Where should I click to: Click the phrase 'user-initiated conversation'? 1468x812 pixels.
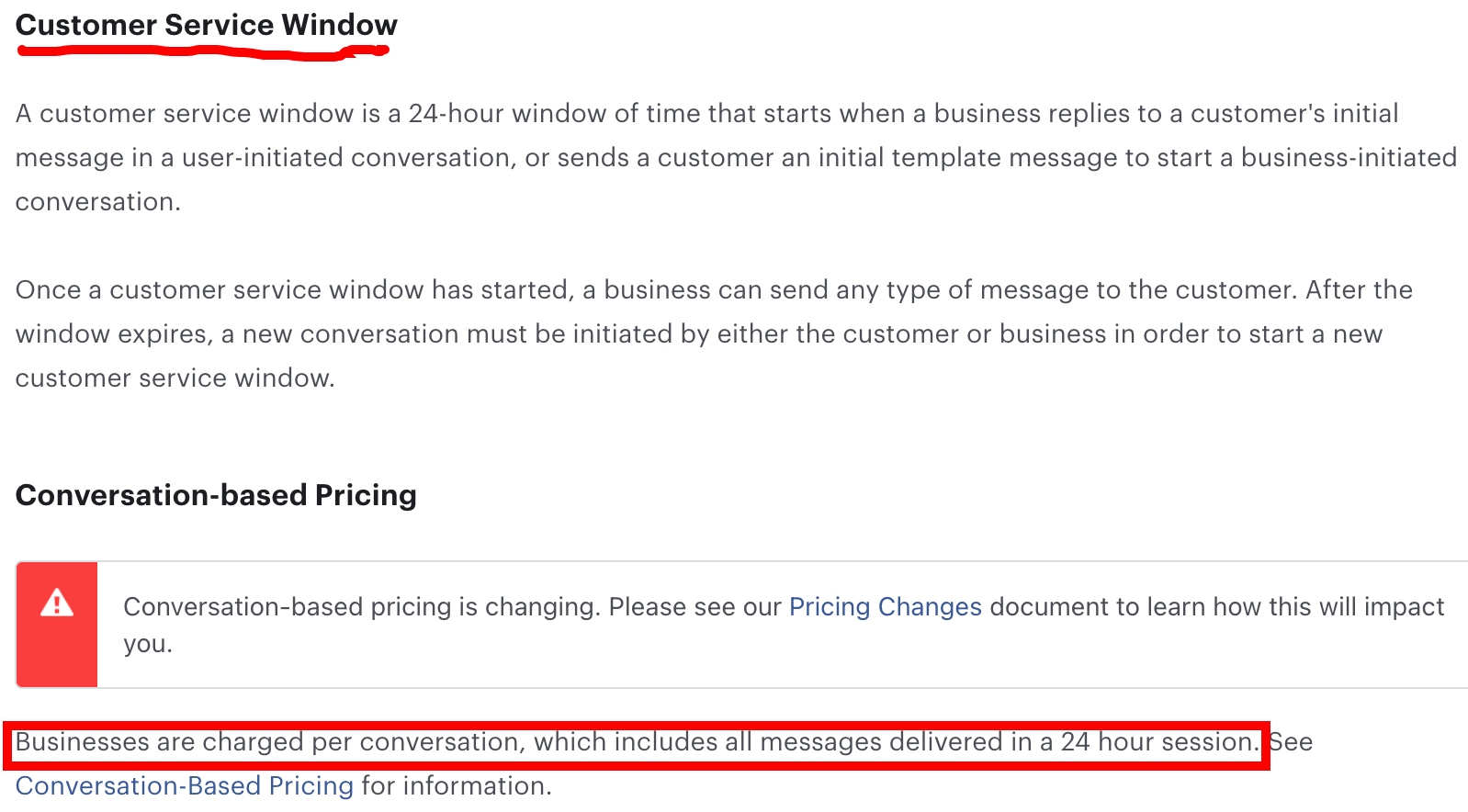(x=346, y=157)
